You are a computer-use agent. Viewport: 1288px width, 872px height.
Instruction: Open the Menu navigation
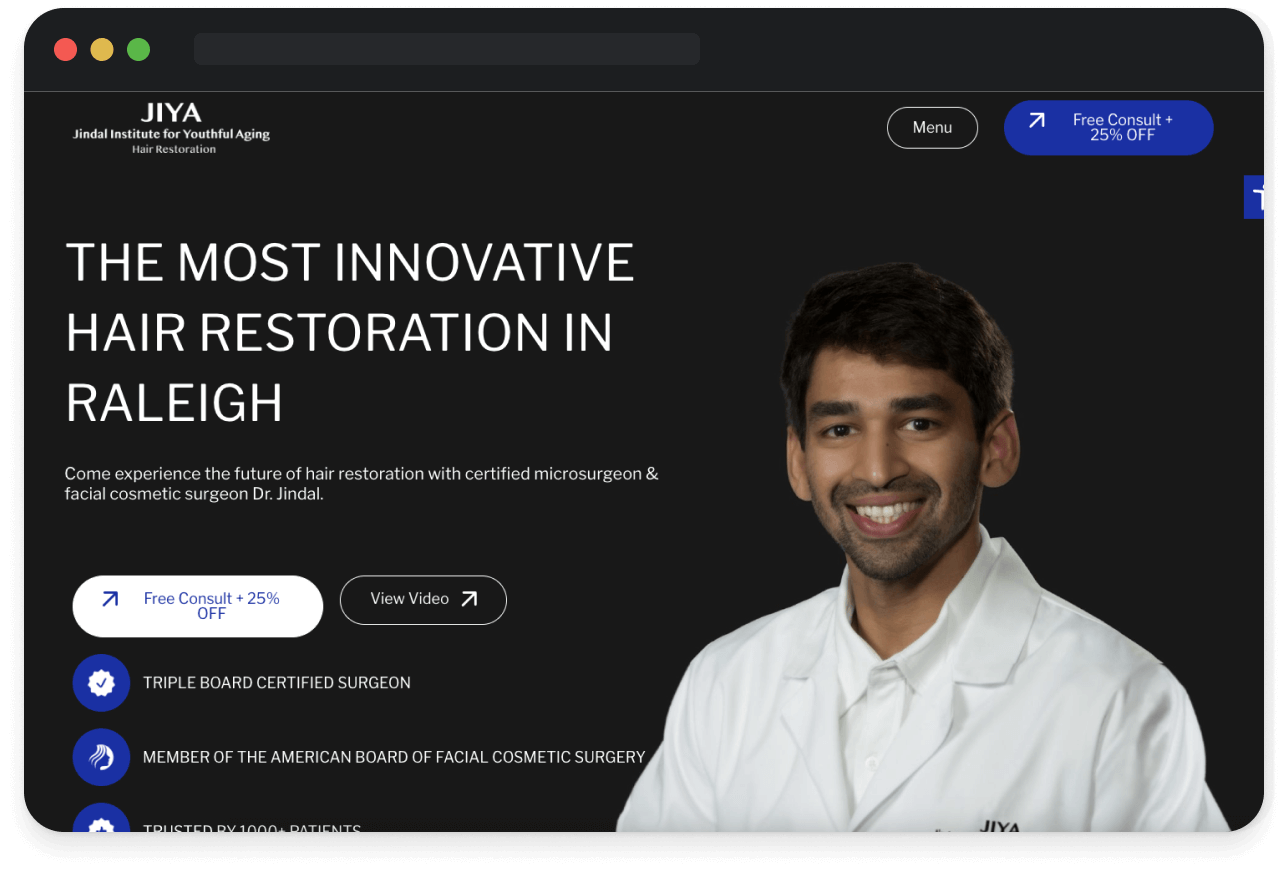(x=932, y=127)
